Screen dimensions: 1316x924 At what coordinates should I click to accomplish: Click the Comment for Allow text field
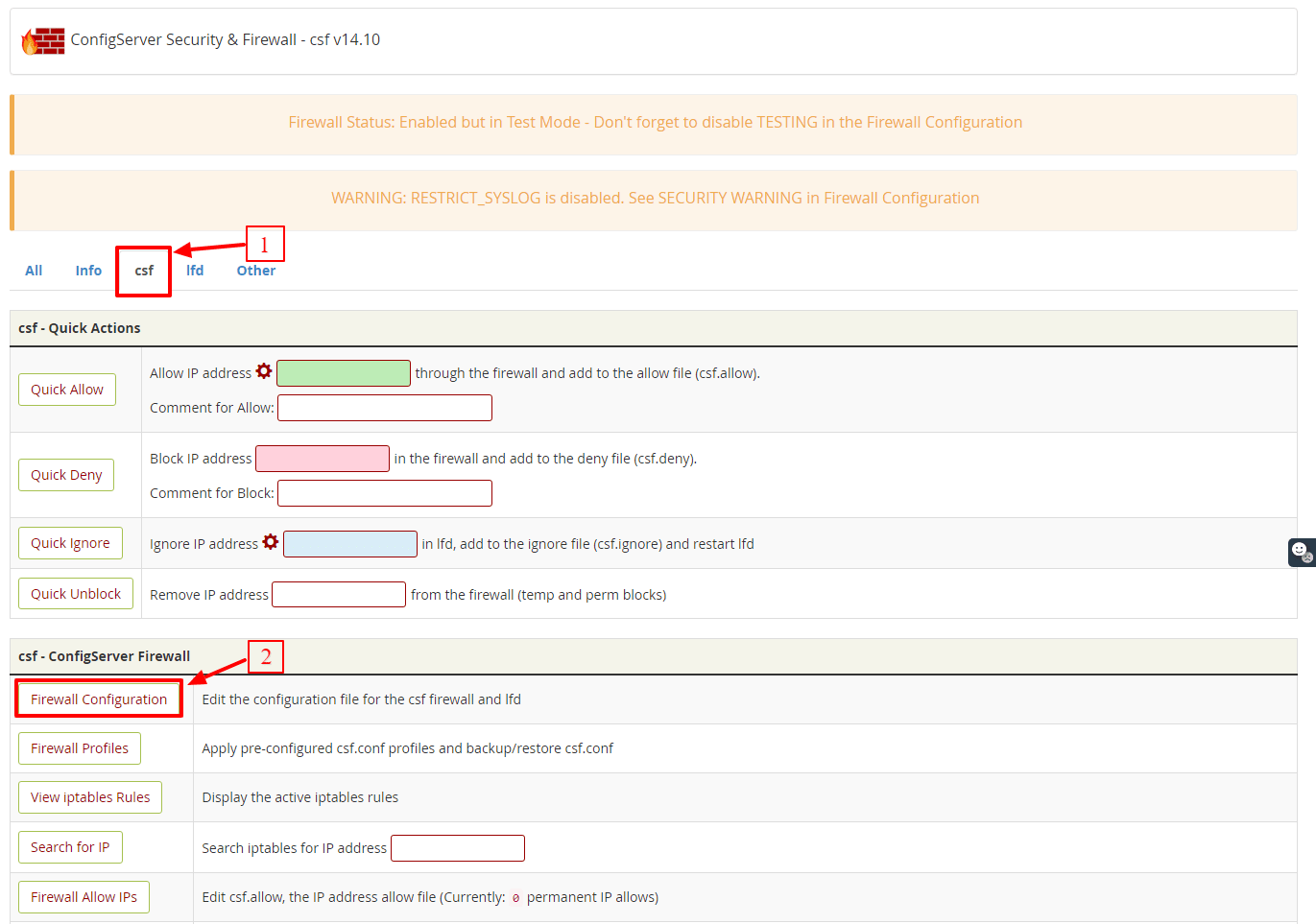[385, 408]
